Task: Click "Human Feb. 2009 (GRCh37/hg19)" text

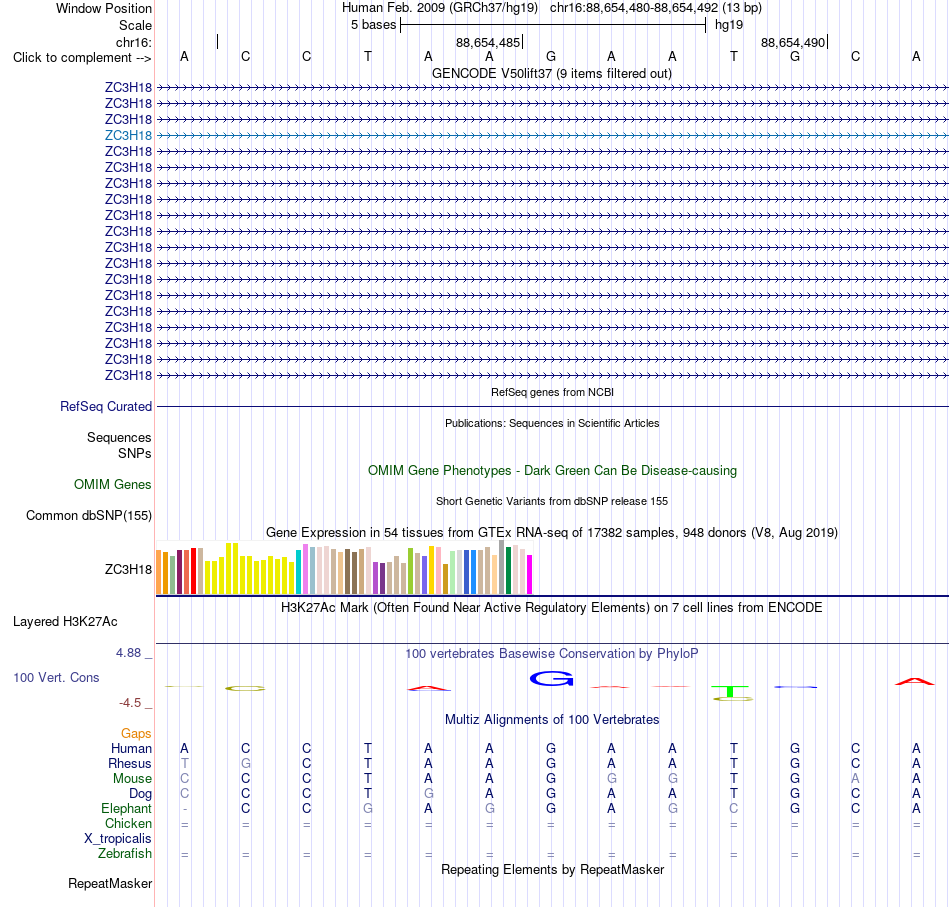Action: click(440, 8)
